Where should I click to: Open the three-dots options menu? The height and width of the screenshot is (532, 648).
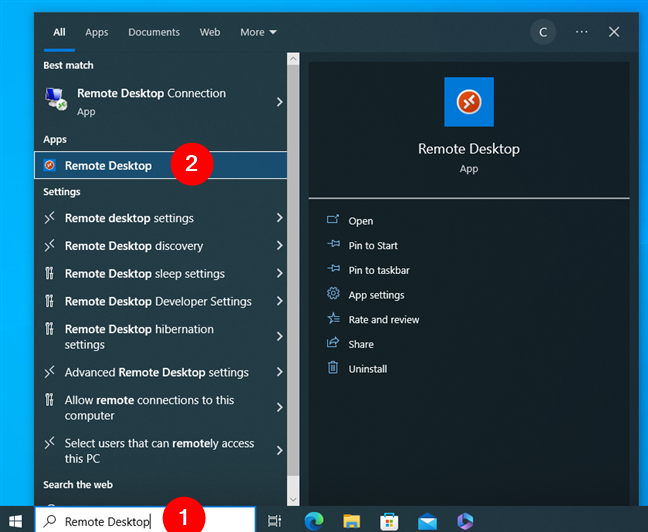[582, 32]
